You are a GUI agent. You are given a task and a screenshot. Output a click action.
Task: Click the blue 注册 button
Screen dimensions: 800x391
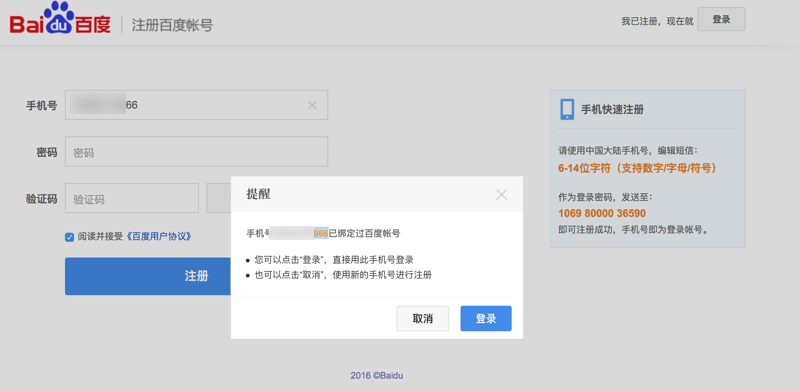coord(148,276)
